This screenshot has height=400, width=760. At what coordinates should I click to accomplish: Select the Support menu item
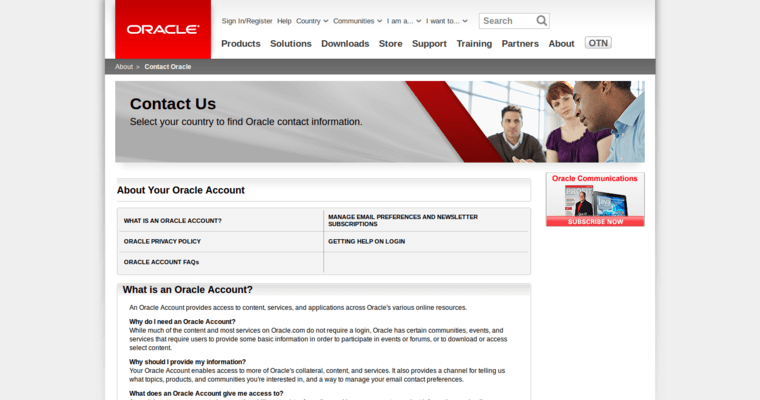click(x=429, y=44)
